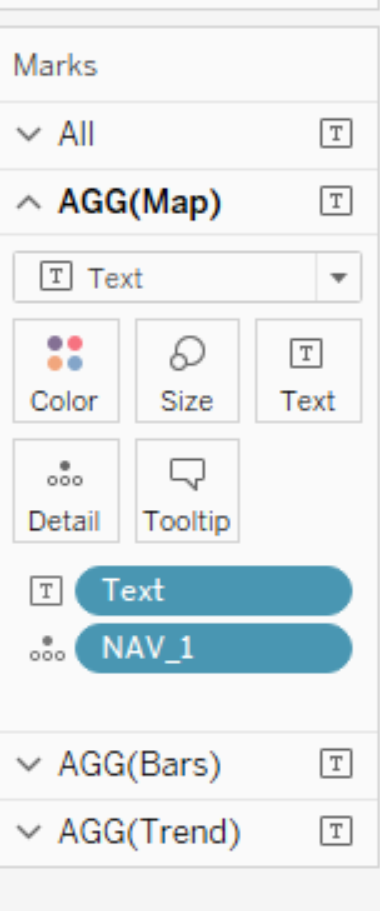380x911 pixels.
Task: Open the Tooltip marks card
Action: (x=187, y=490)
